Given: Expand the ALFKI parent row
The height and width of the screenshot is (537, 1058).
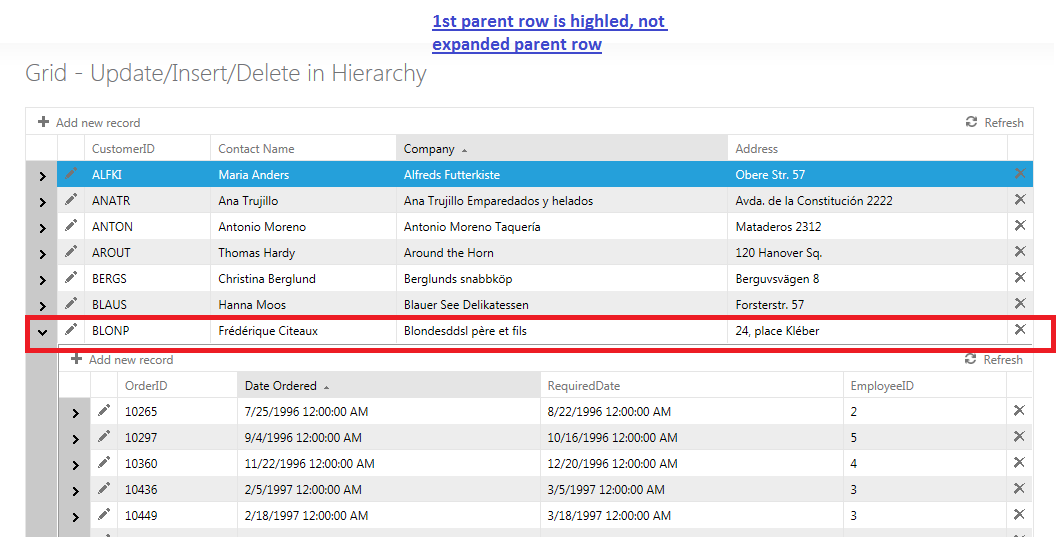Looking at the screenshot, I should 43,176.
